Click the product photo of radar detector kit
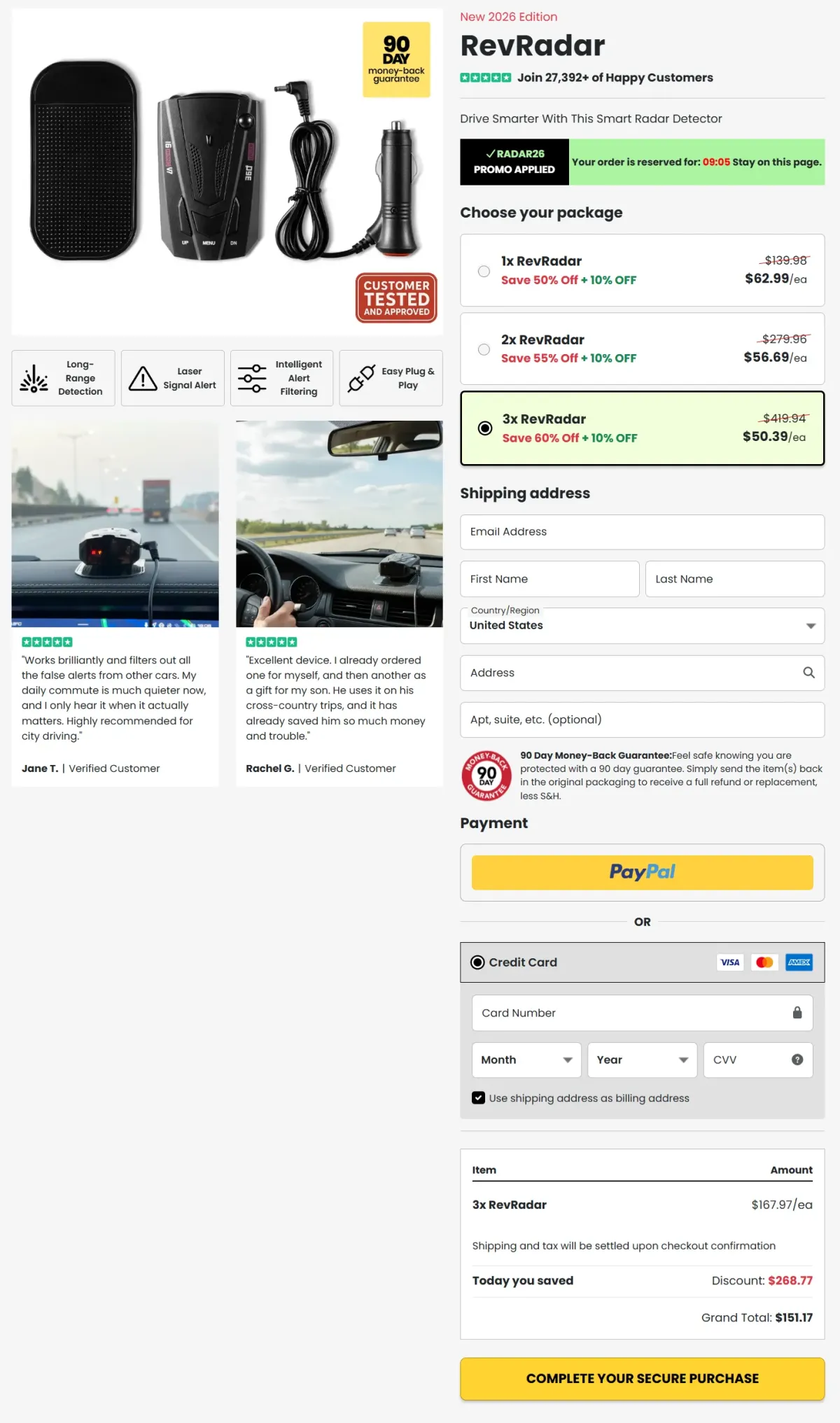The image size is (840, 1423). click(x=227, y=172)
